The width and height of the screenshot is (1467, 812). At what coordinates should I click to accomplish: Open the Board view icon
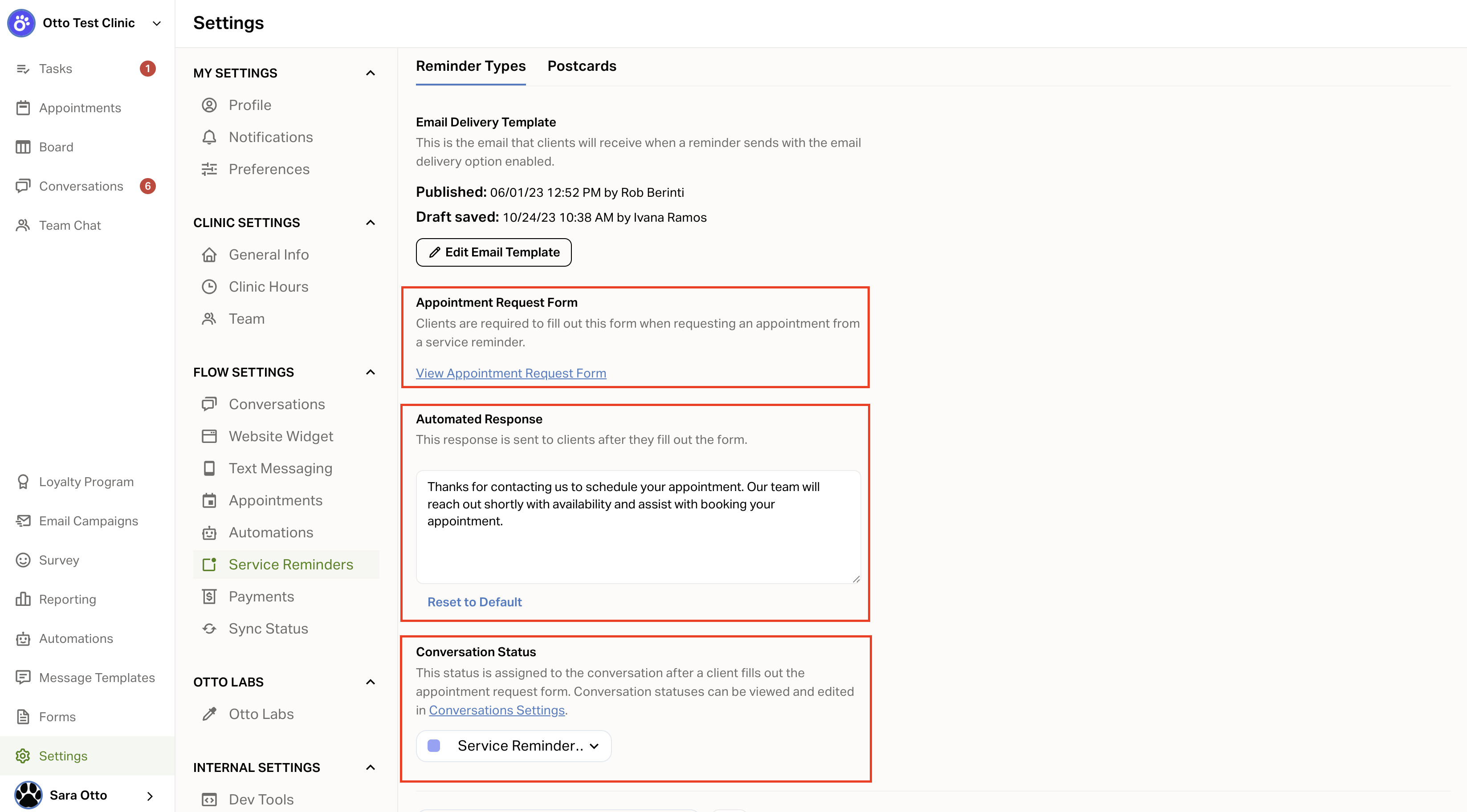coord(23,147)
